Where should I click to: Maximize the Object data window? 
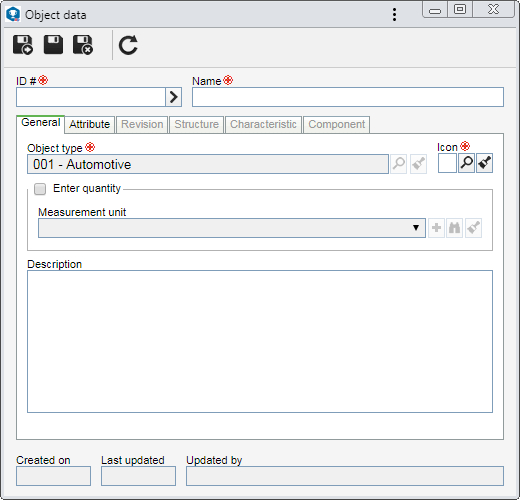[x=460, y=9]
